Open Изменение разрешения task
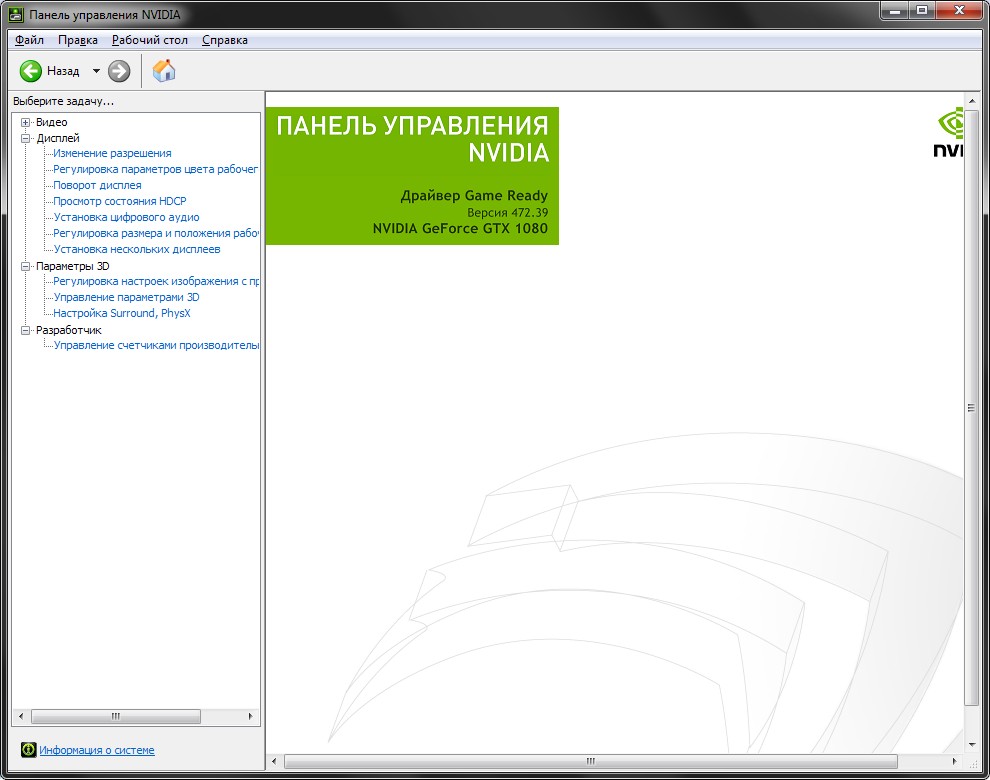Image resolution: width=990 pixels, height=780 pixels. 112,153
